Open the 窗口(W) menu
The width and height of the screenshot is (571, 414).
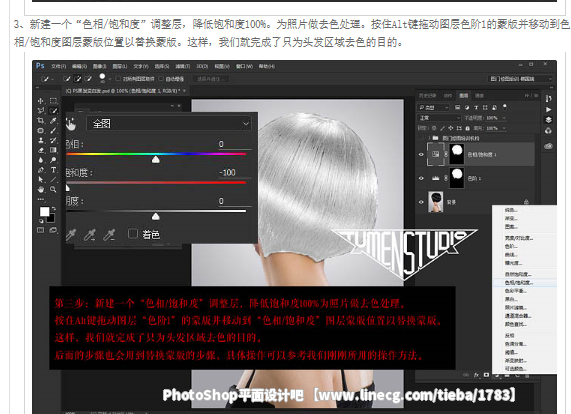tap(244, 66)
